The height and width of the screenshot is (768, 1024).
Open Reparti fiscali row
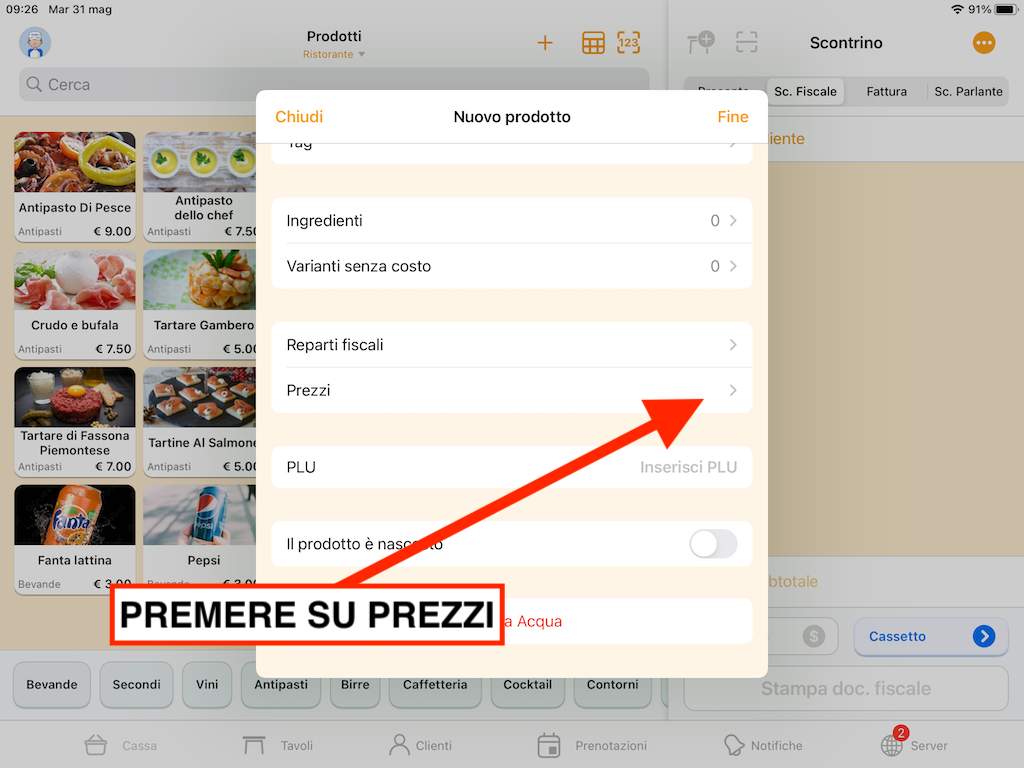tap(512, 345)
